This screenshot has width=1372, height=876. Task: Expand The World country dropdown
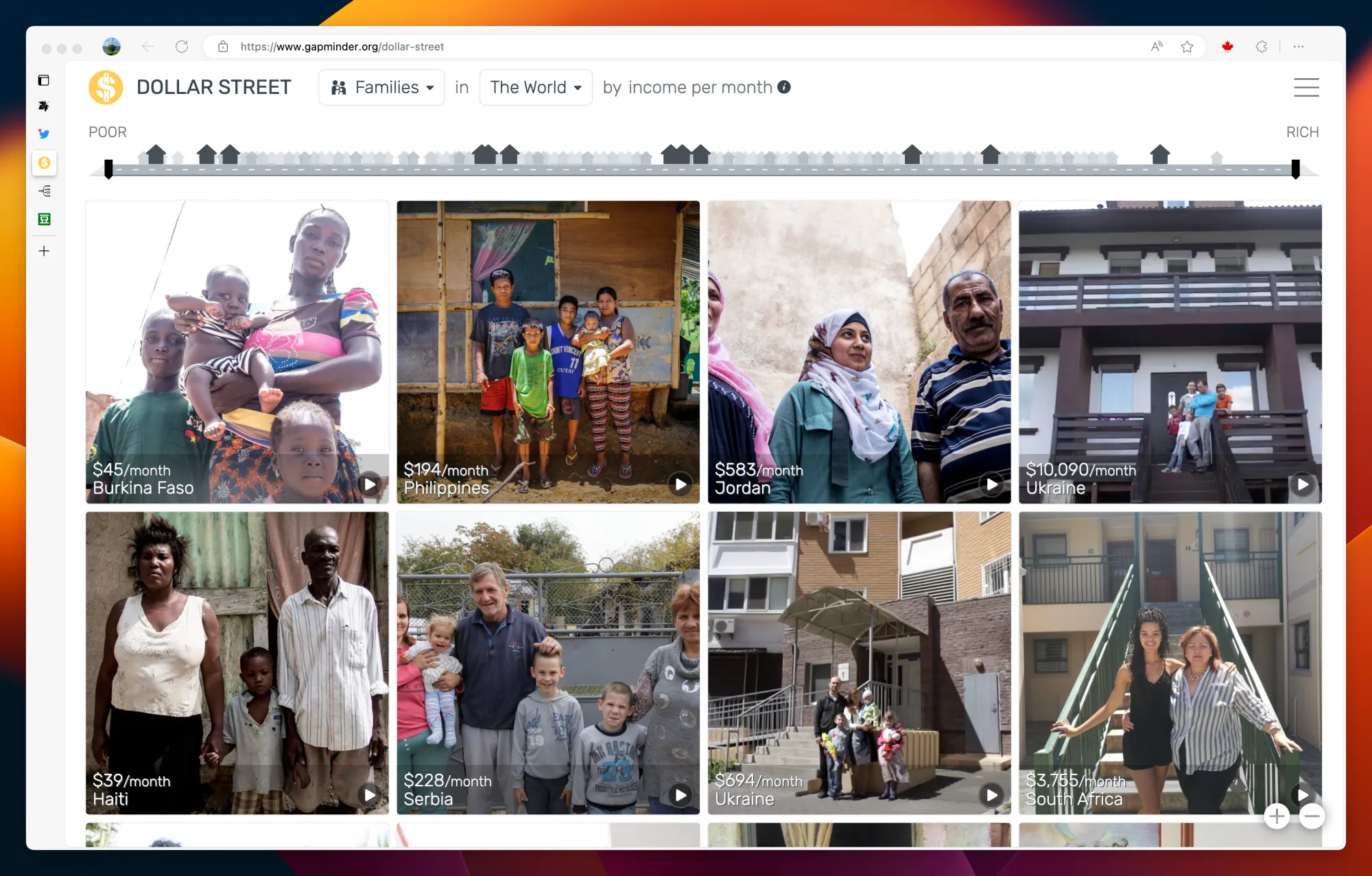coord(536,87)
